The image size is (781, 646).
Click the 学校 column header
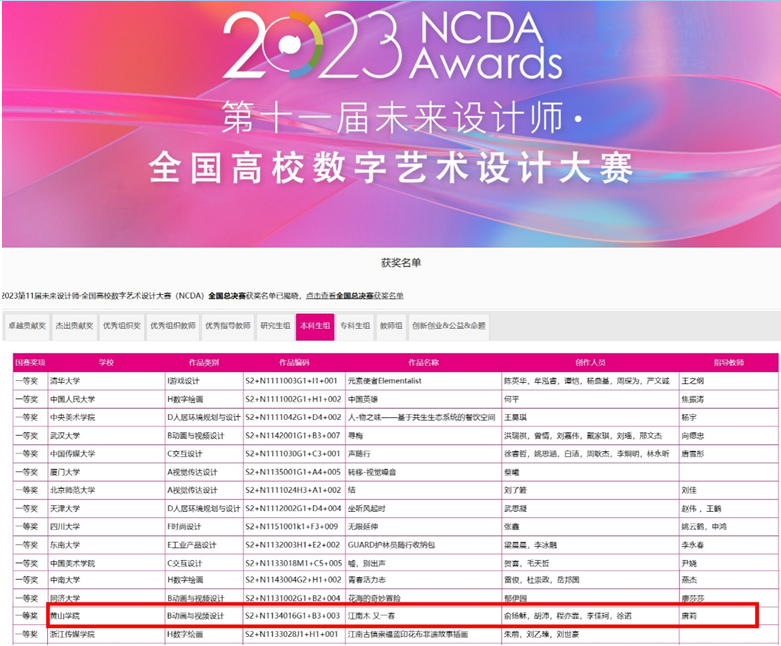106,363
